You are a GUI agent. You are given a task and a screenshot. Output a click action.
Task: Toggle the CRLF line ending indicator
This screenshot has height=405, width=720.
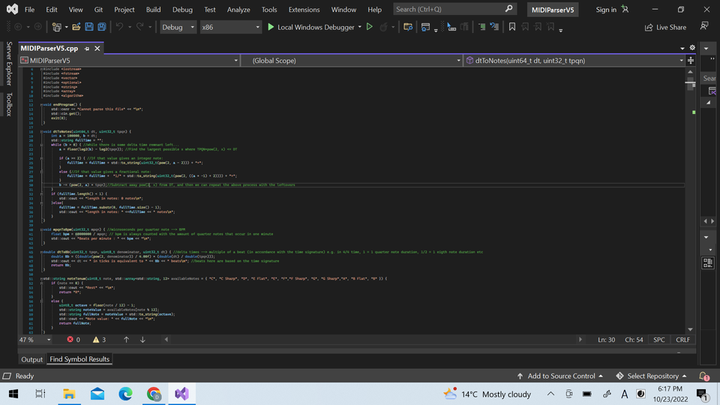pyautogui.click(x=683, y=339)
